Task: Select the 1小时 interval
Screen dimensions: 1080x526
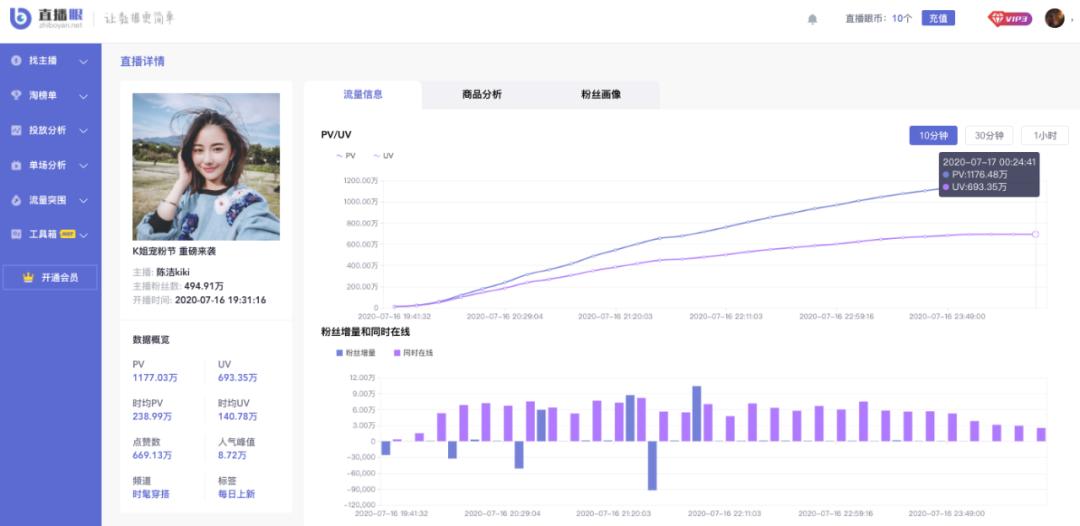Action: click(x=1045, y=136)
